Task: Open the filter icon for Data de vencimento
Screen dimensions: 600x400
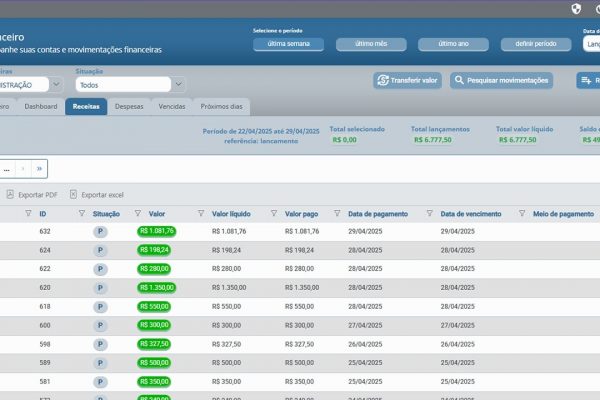Action: click(429, 213)
